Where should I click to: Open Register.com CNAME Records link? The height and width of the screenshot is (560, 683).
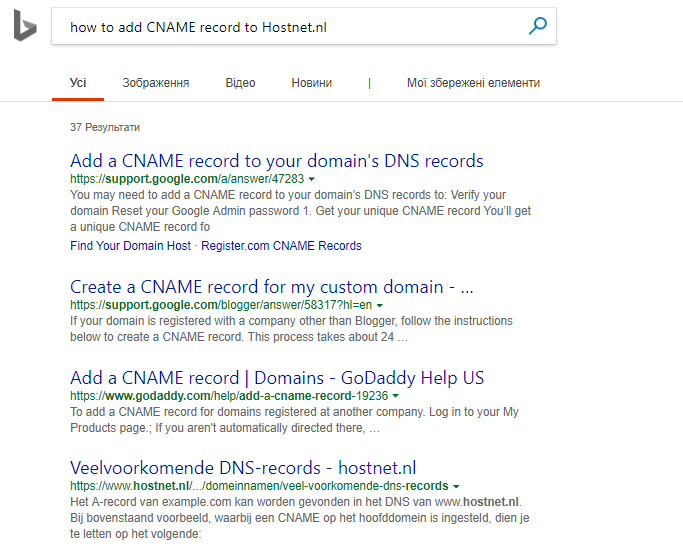click(281, 246)
